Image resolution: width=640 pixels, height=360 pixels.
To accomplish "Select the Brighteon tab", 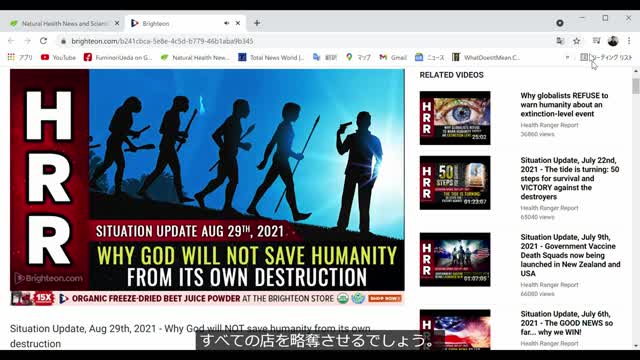I will click(186, 23).
